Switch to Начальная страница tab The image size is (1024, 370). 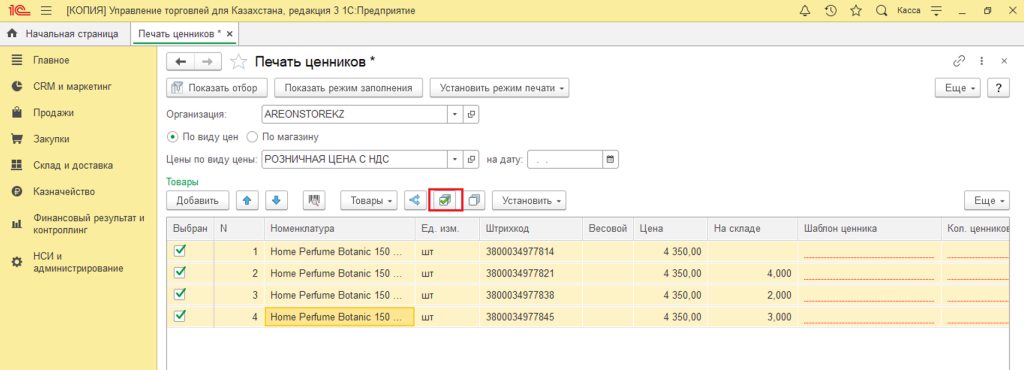pyautogui.click(x=65, y=33)
